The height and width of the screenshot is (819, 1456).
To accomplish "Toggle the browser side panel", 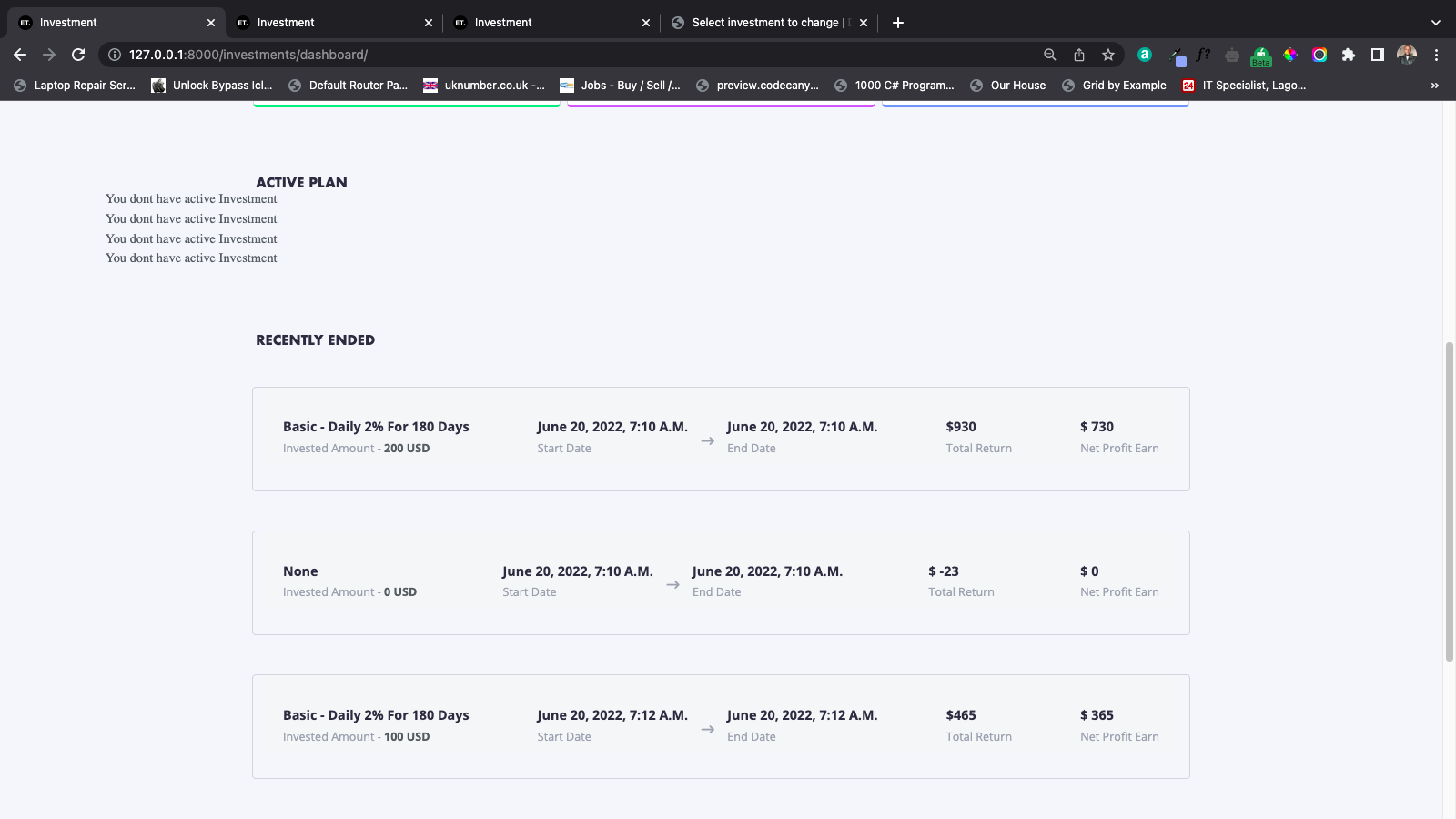I will 1378,55.
